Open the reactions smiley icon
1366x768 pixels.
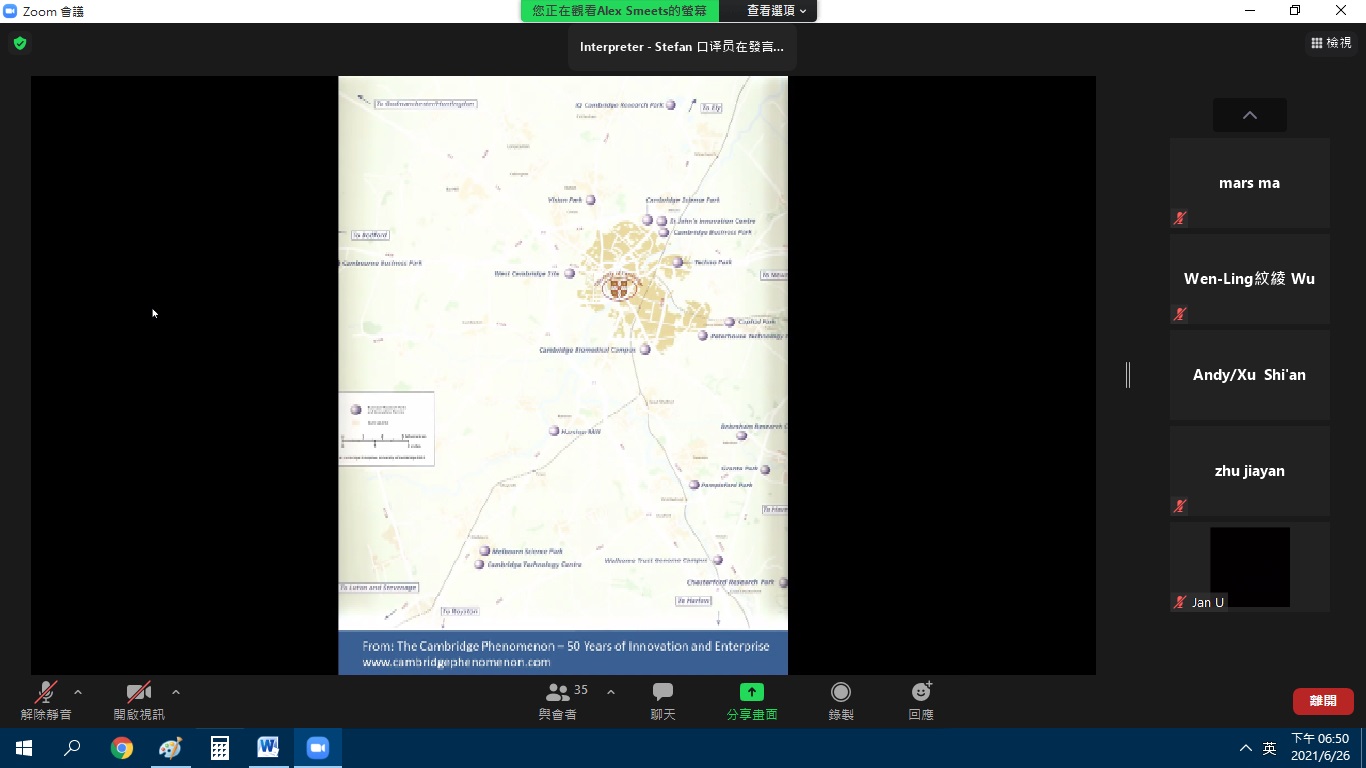921,692
